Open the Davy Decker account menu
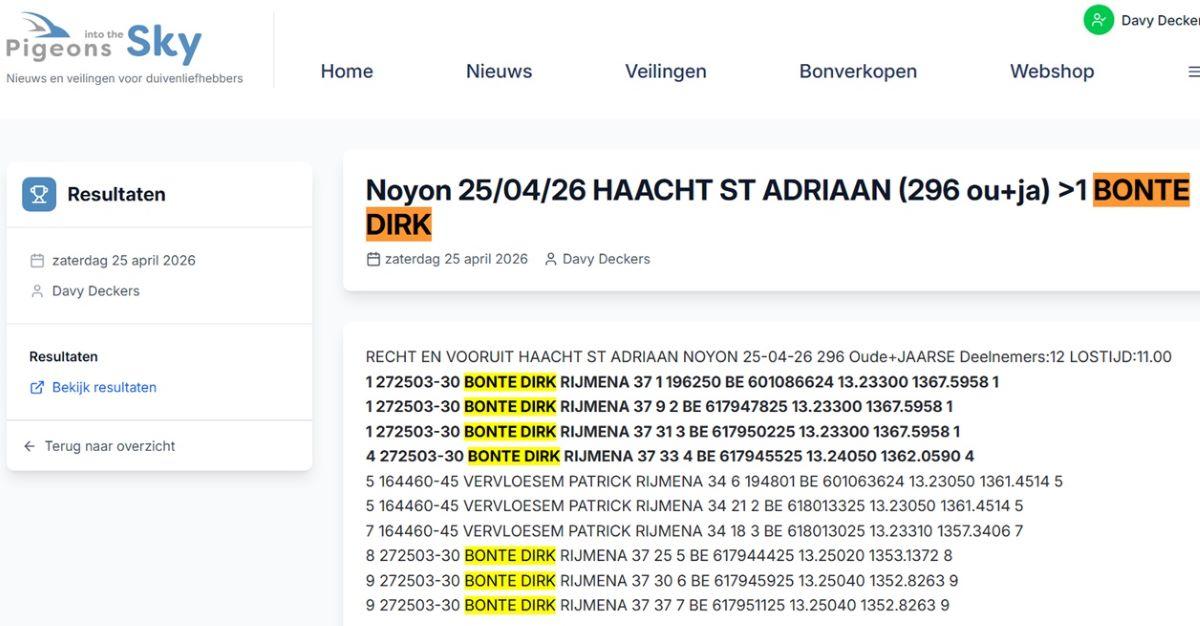The height and width of the screenshot is (626, 1200). pos(1142,20)
